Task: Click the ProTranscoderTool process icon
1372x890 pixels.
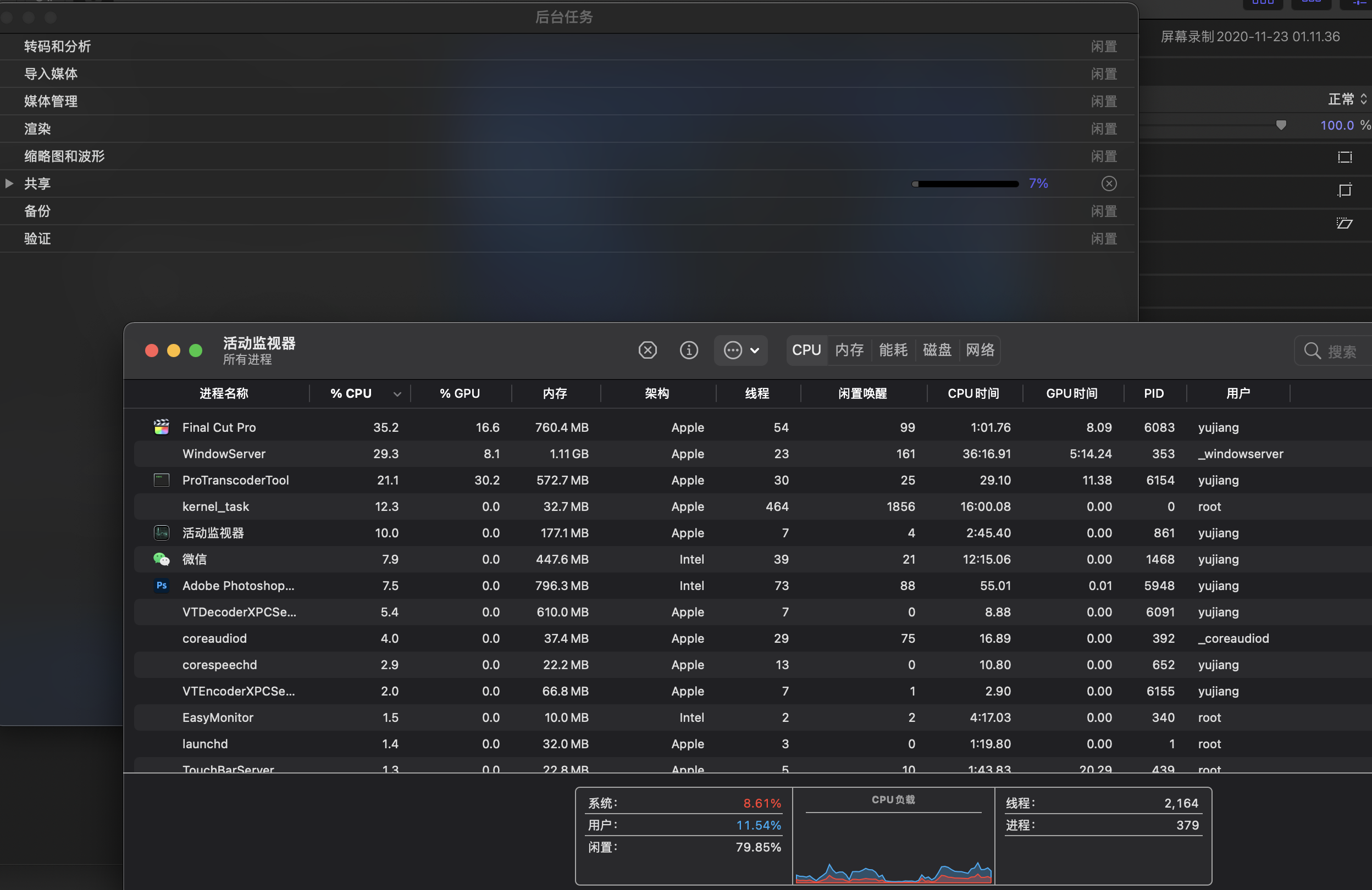Action: [x=162, y=480]
